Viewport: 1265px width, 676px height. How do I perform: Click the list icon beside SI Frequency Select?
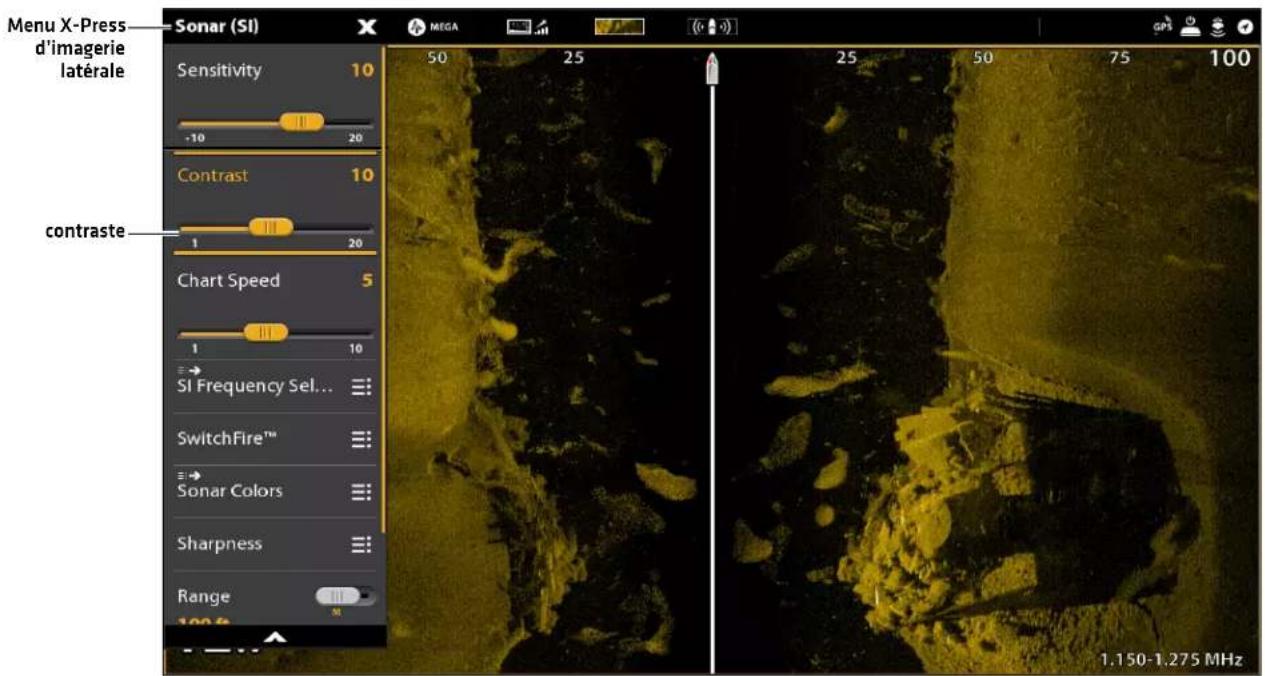[361, 387]
